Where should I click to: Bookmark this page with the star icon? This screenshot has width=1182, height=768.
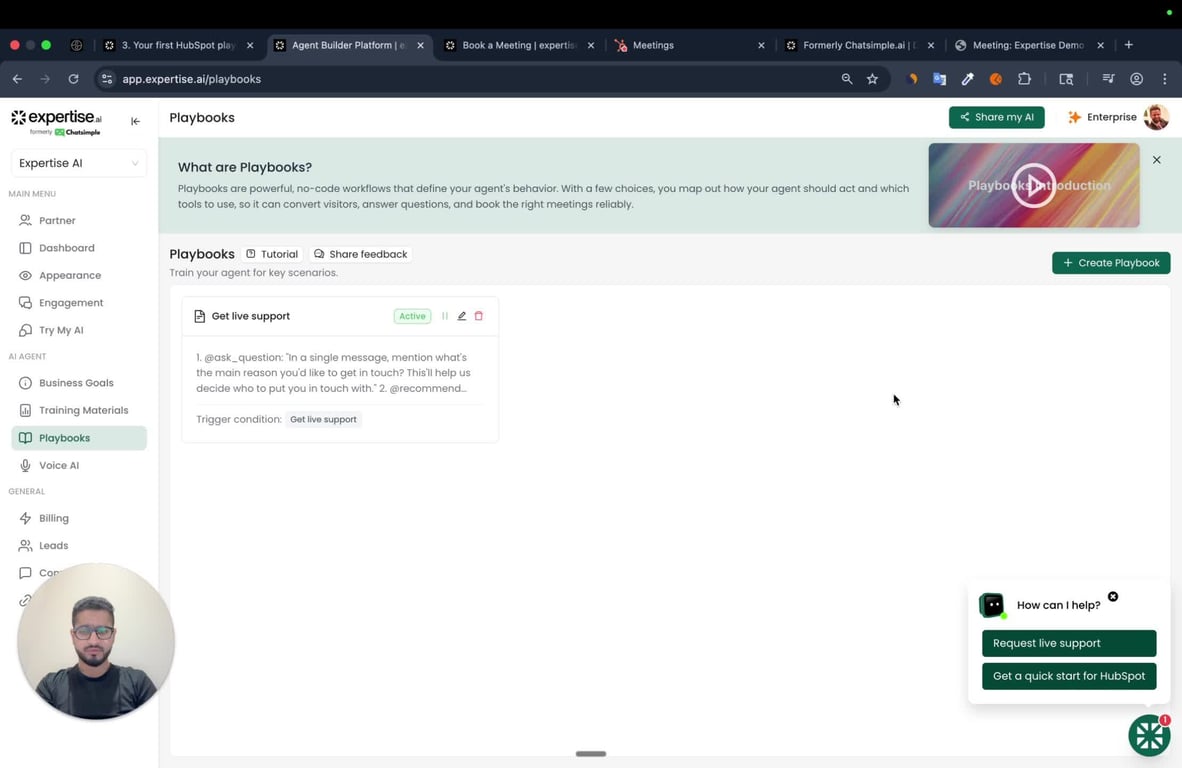[872, 78]
